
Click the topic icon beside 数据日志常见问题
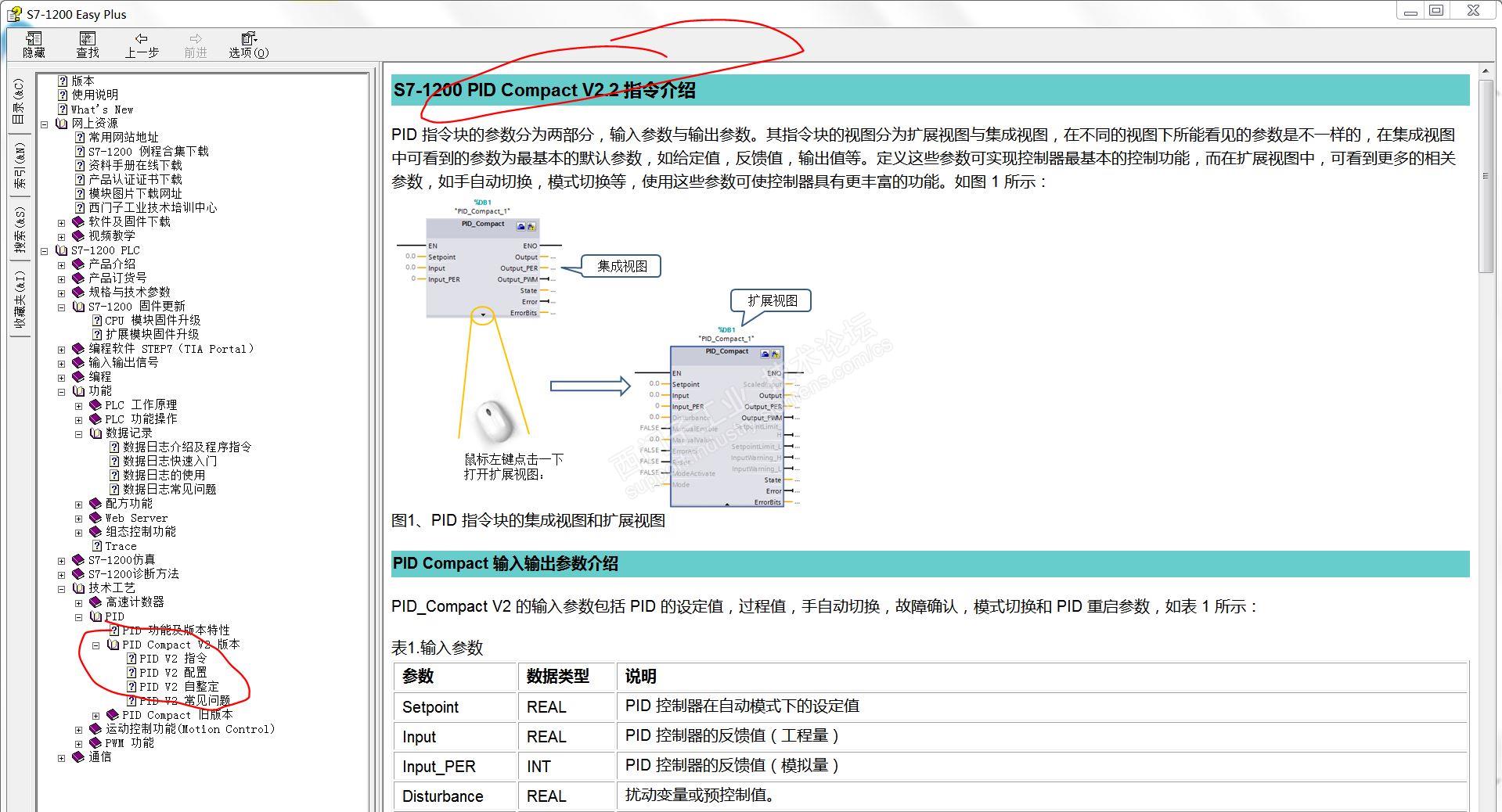(114, 489)
